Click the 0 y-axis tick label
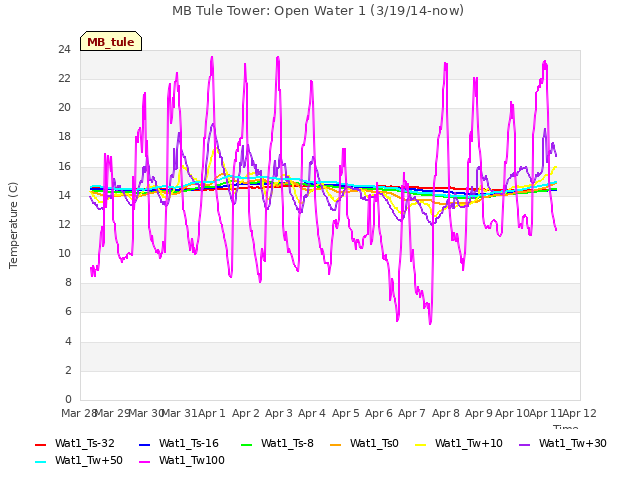Image resolution: width=640 pixels, height=480 pixels. (x=68, y=400)
